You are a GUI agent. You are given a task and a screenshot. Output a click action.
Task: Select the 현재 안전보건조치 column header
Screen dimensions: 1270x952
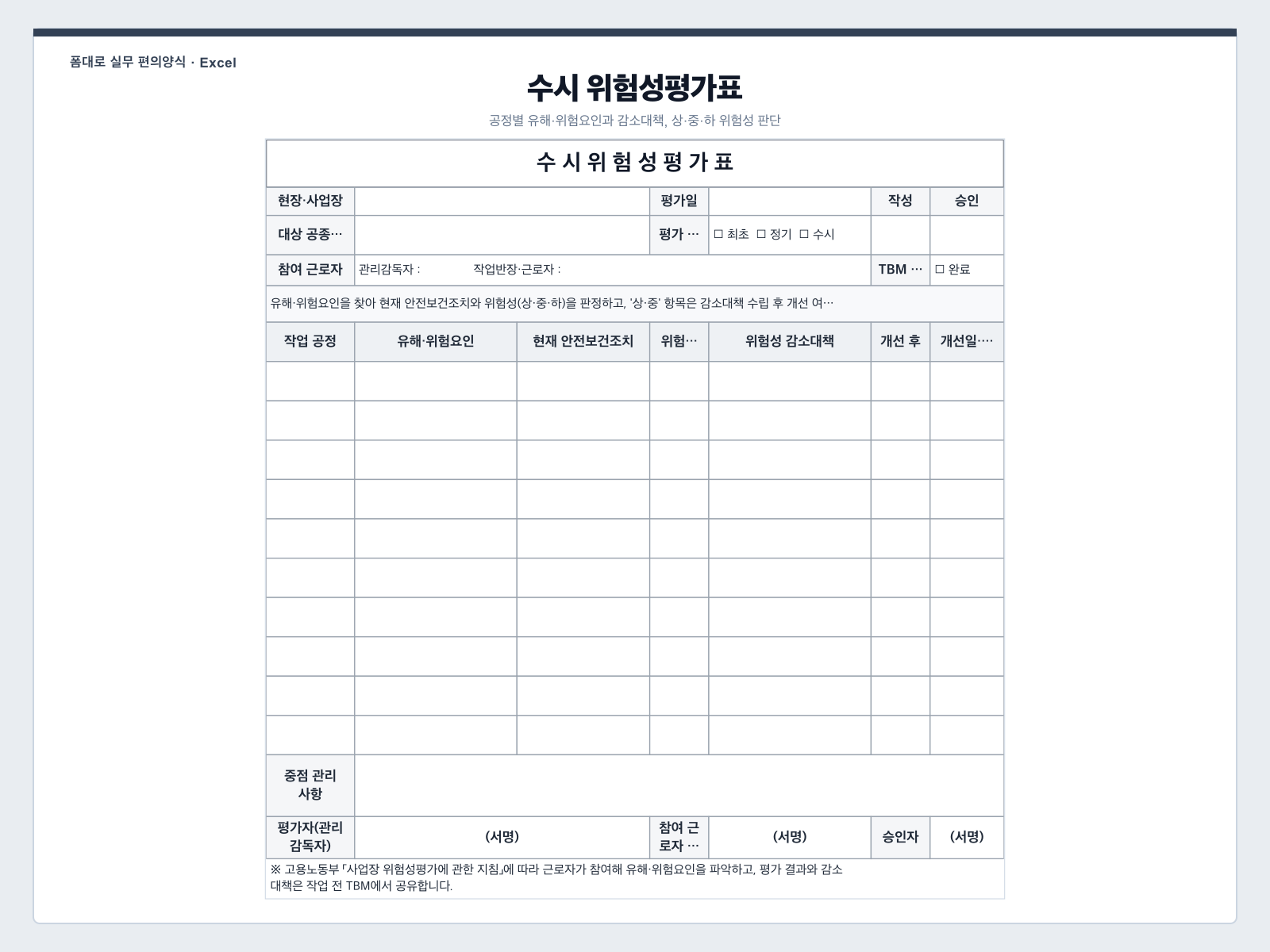[x=583, y=342]
